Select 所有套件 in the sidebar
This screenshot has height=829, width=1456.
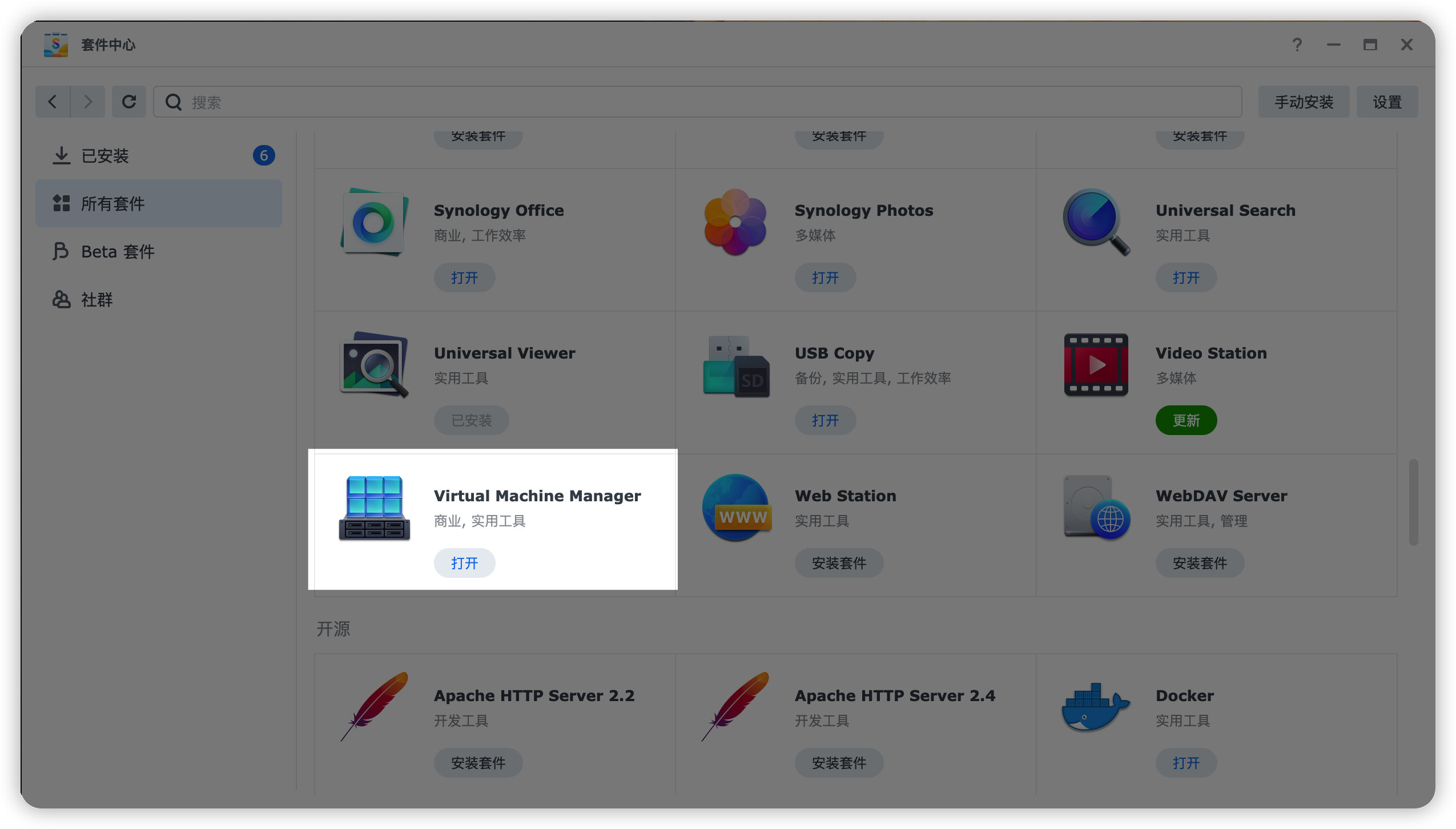pyautogui.click(x=159, y=204)
